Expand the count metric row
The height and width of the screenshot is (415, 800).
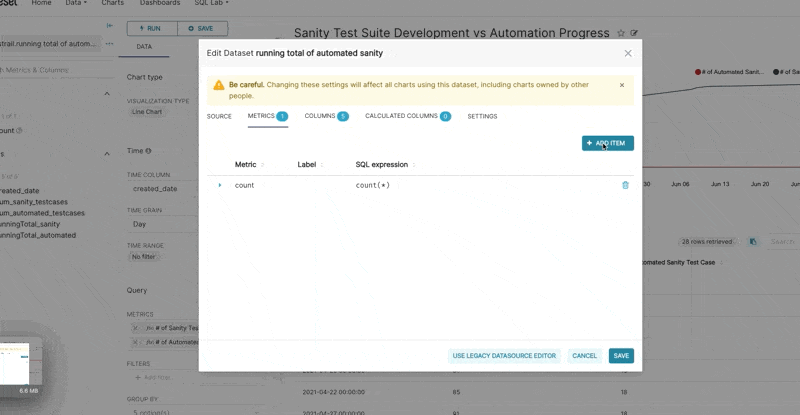[220, 185]
